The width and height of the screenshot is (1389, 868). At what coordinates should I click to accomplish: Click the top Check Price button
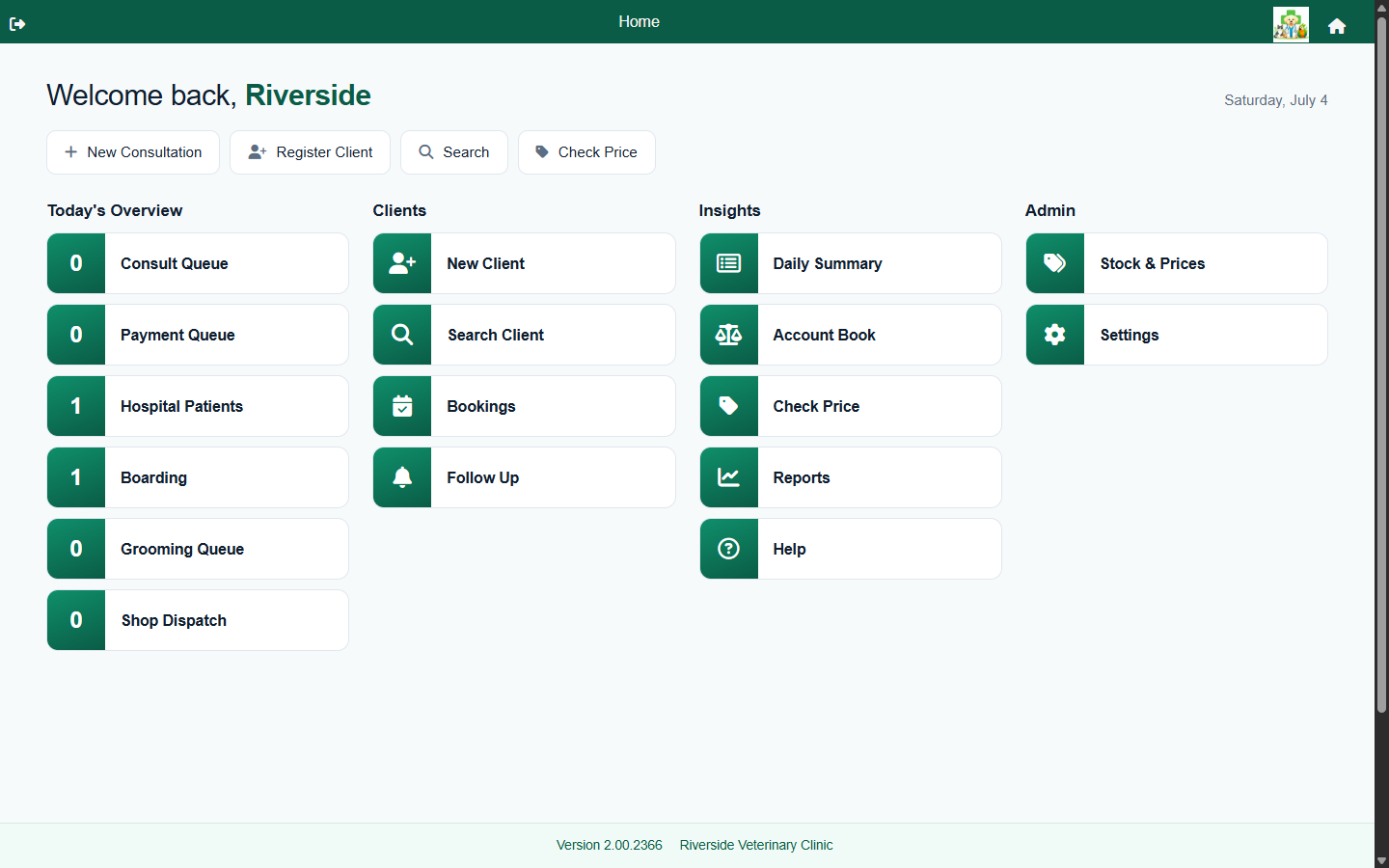[x=586, y=152]
